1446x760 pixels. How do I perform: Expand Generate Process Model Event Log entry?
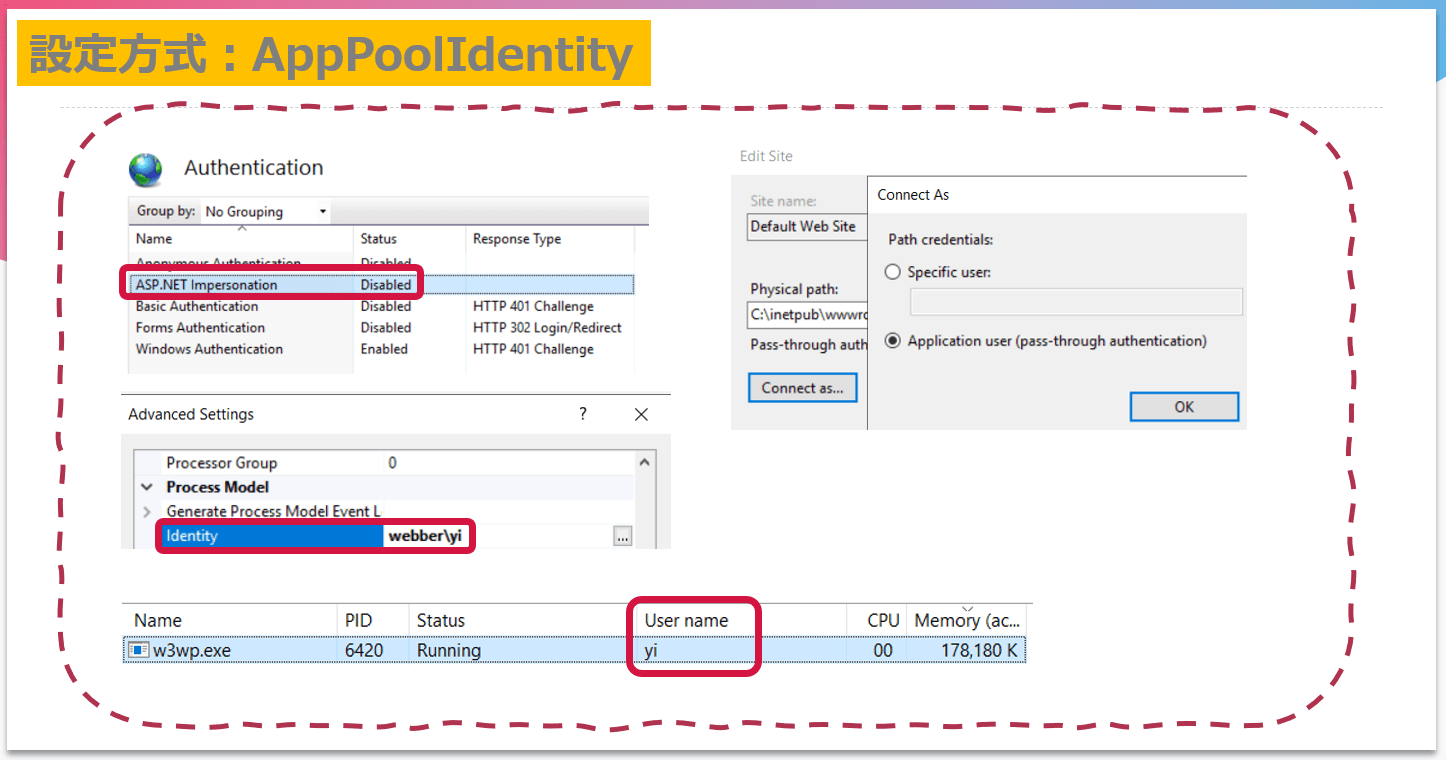tap(147, 512)
